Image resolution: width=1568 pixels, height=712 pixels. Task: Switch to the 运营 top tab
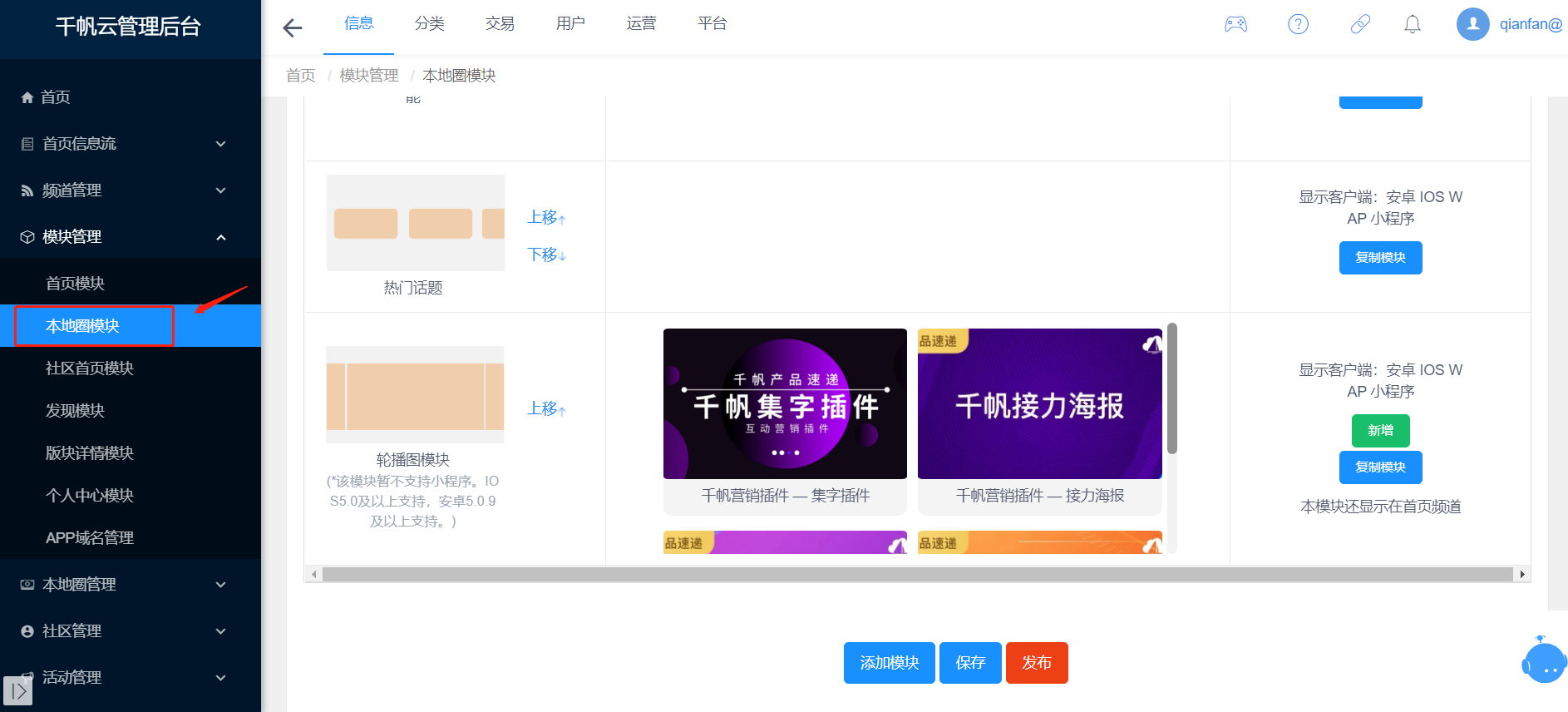coord(642,24)
